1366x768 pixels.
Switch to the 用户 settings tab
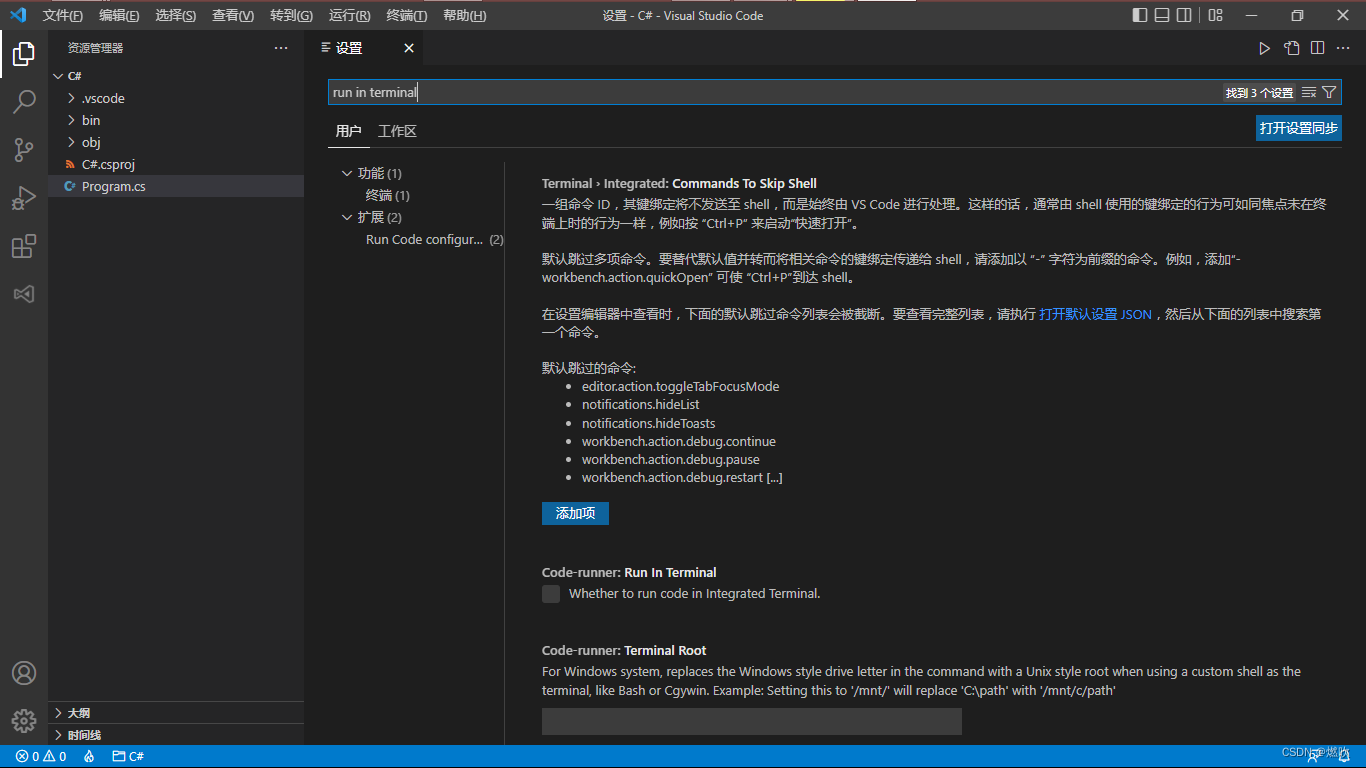tap(348, 131)
